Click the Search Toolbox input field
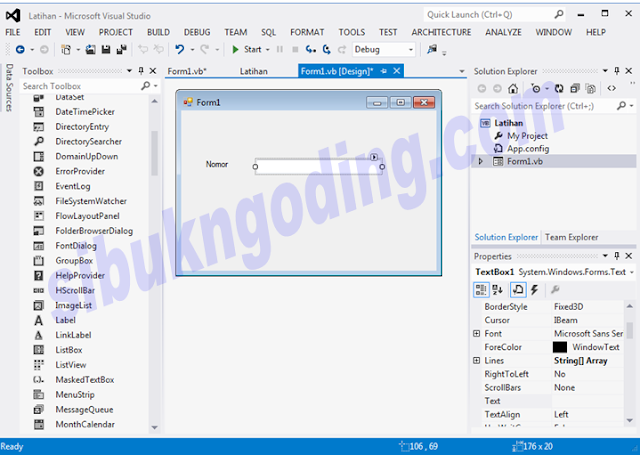Image resolution: width=640 pixels, height=455 pixels. [x=81, y=86]
